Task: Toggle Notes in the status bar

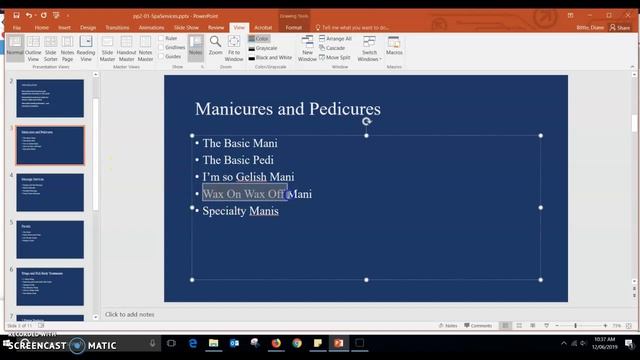Action: pyautogui.click(x=448, y=325)
